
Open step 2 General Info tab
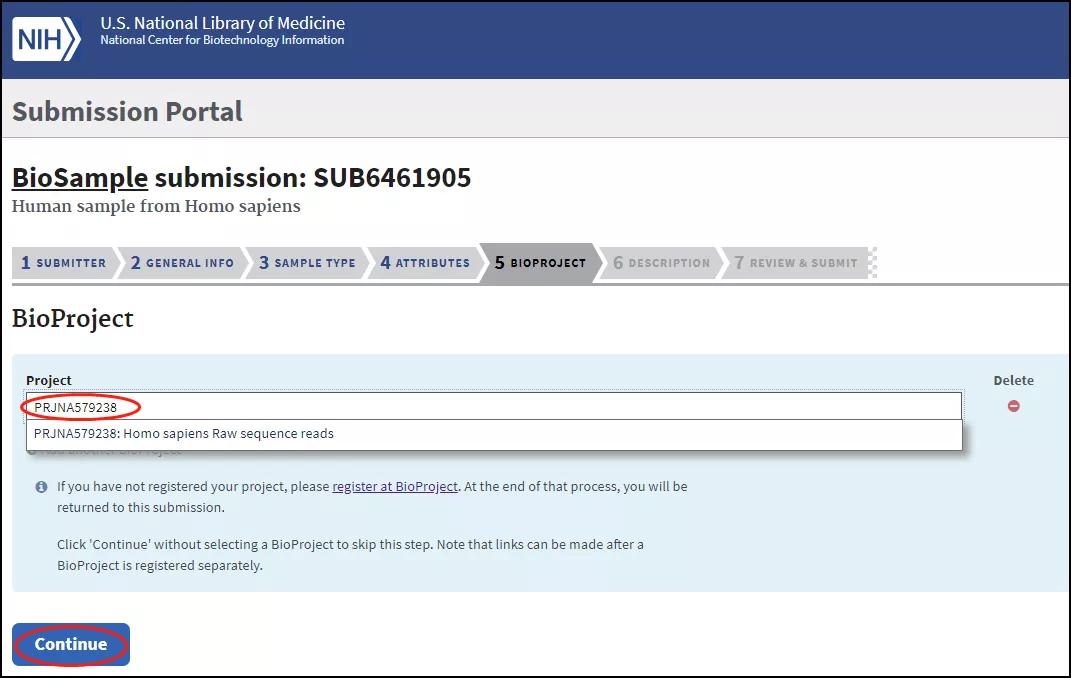[182, 263]
